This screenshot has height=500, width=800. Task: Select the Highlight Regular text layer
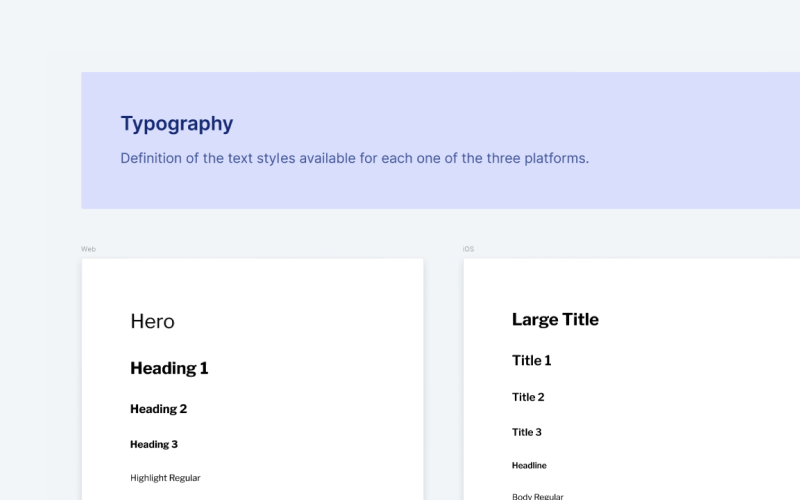pyautogui.click(x=165, y=478)
